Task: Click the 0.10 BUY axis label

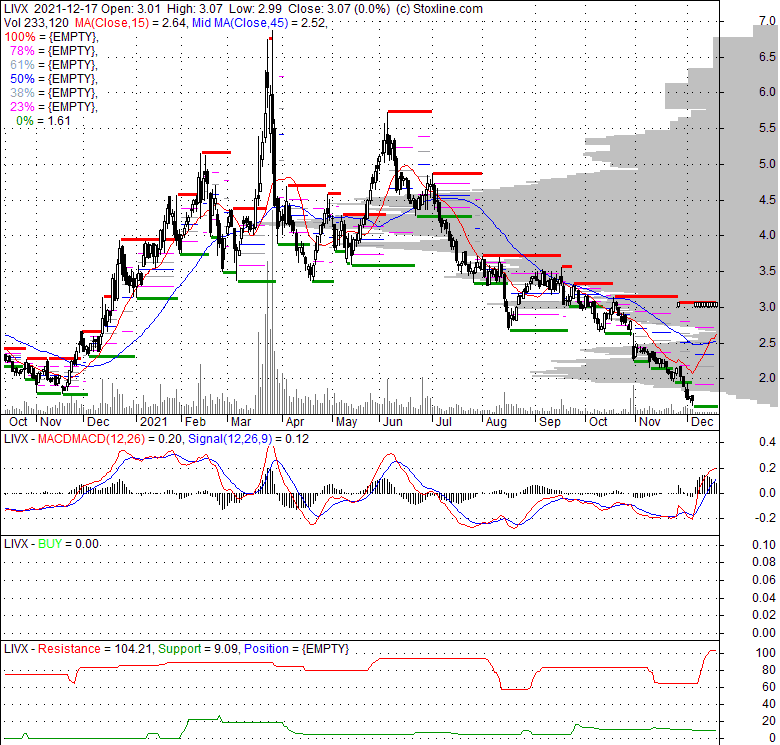Action: [x=764, y=545]
